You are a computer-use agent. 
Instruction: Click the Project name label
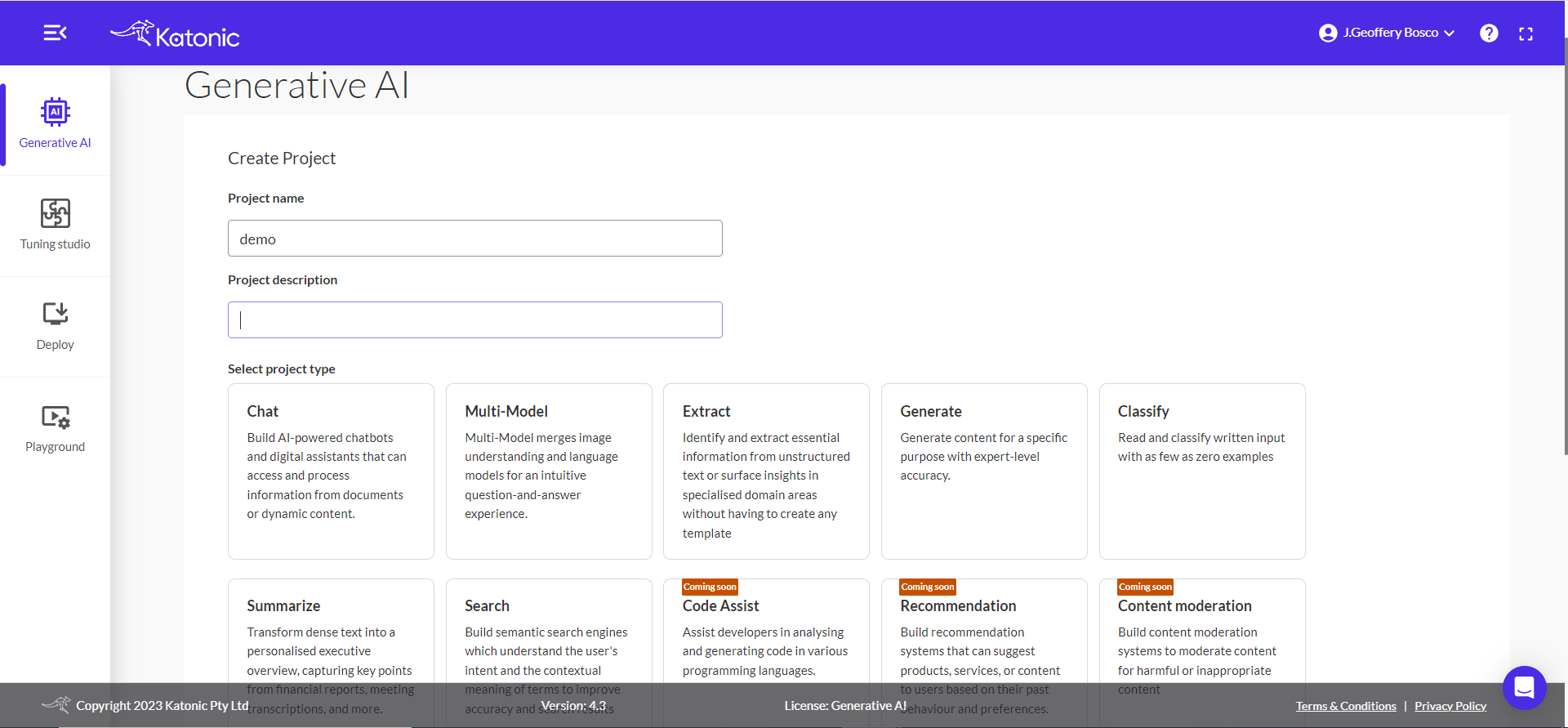(266, 199)
